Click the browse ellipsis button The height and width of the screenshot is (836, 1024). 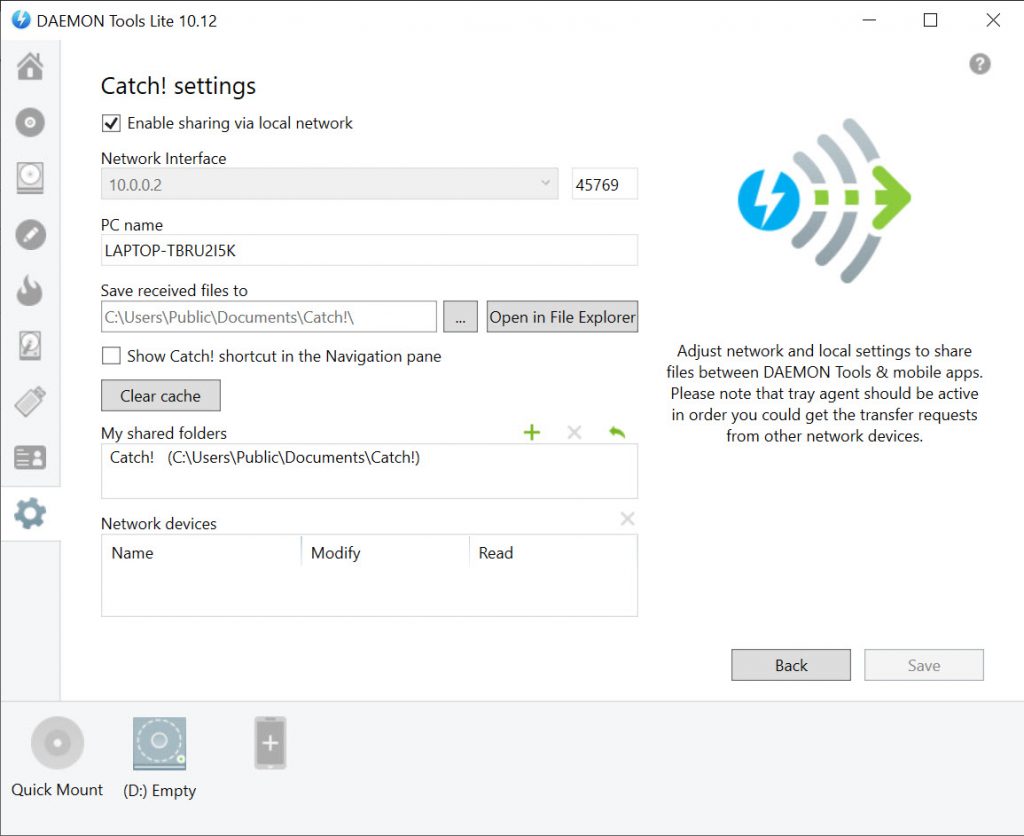click(460, 317)
